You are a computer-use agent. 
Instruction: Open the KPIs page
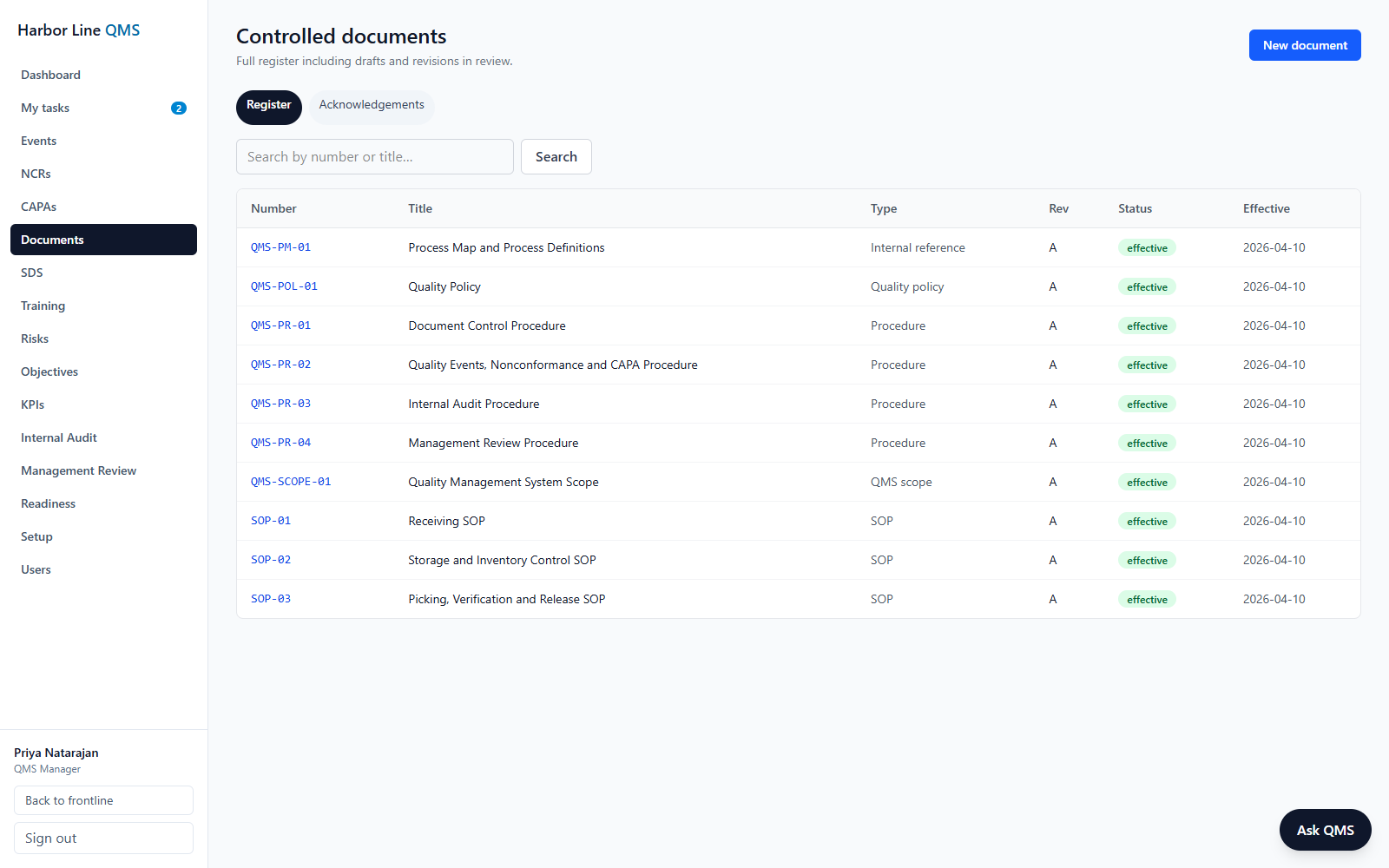tap(103, 404)
